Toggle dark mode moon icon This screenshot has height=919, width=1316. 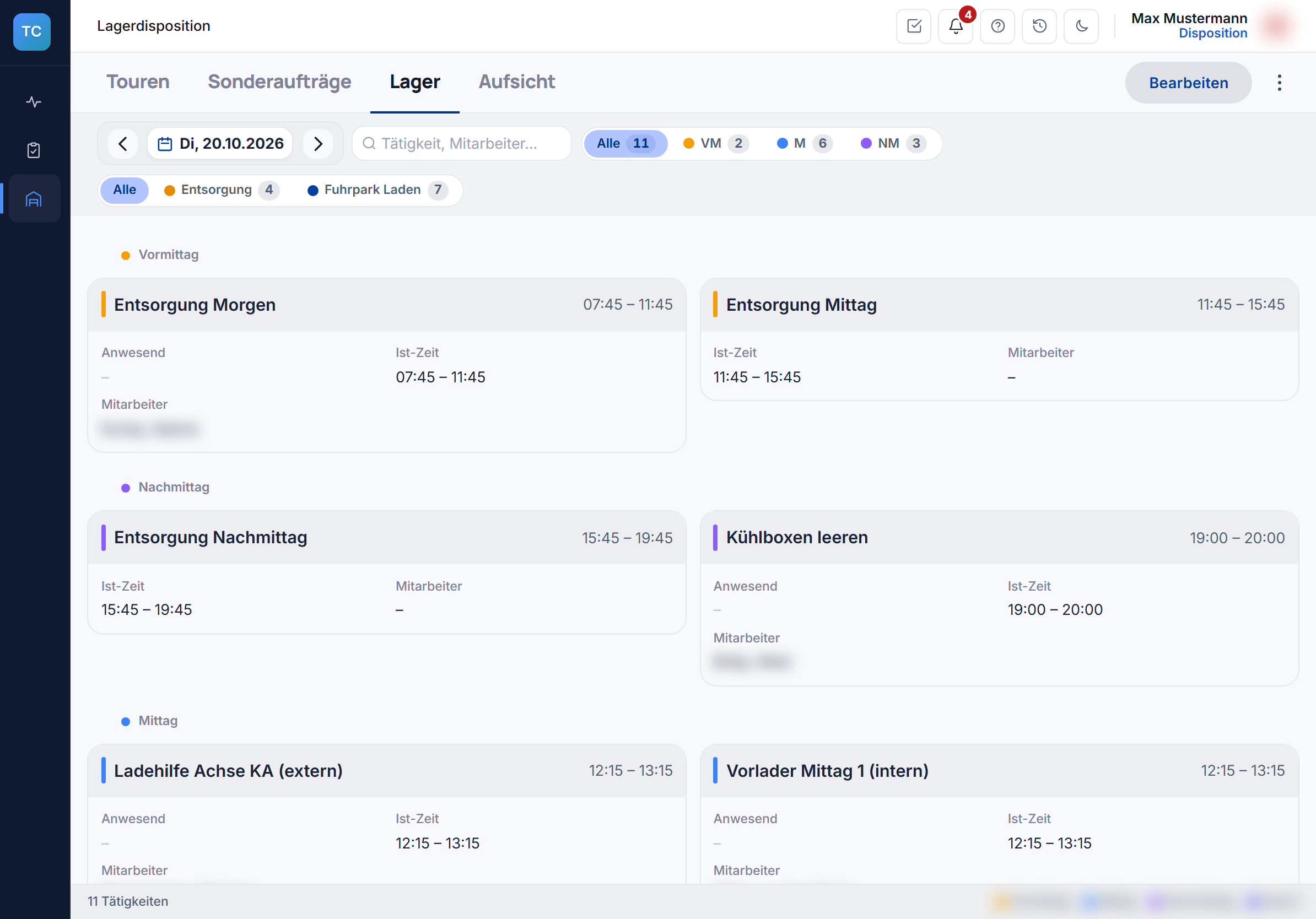[x=1081, y=26]
